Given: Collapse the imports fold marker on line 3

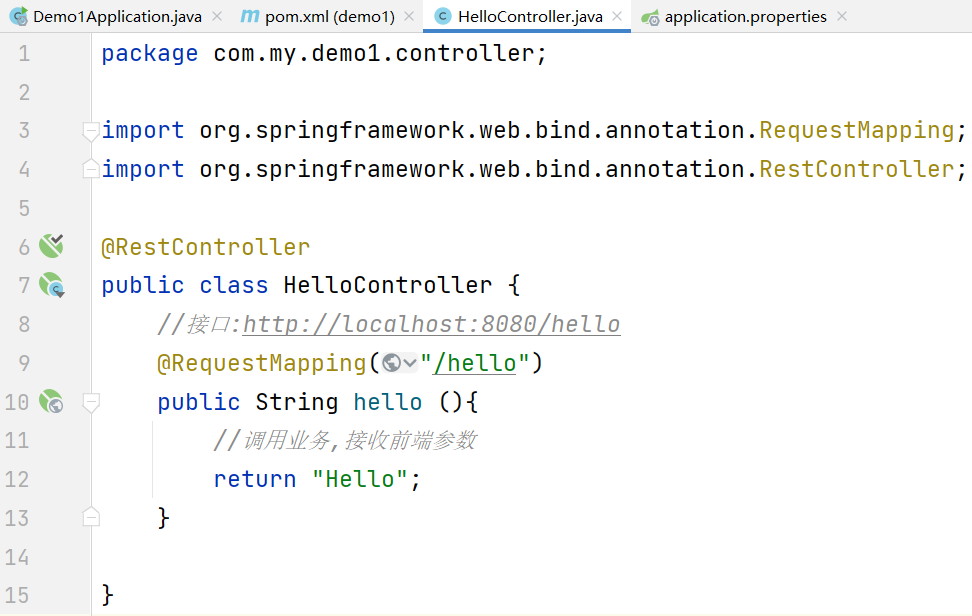Looking at the screenshot, I should coord(91,131).
